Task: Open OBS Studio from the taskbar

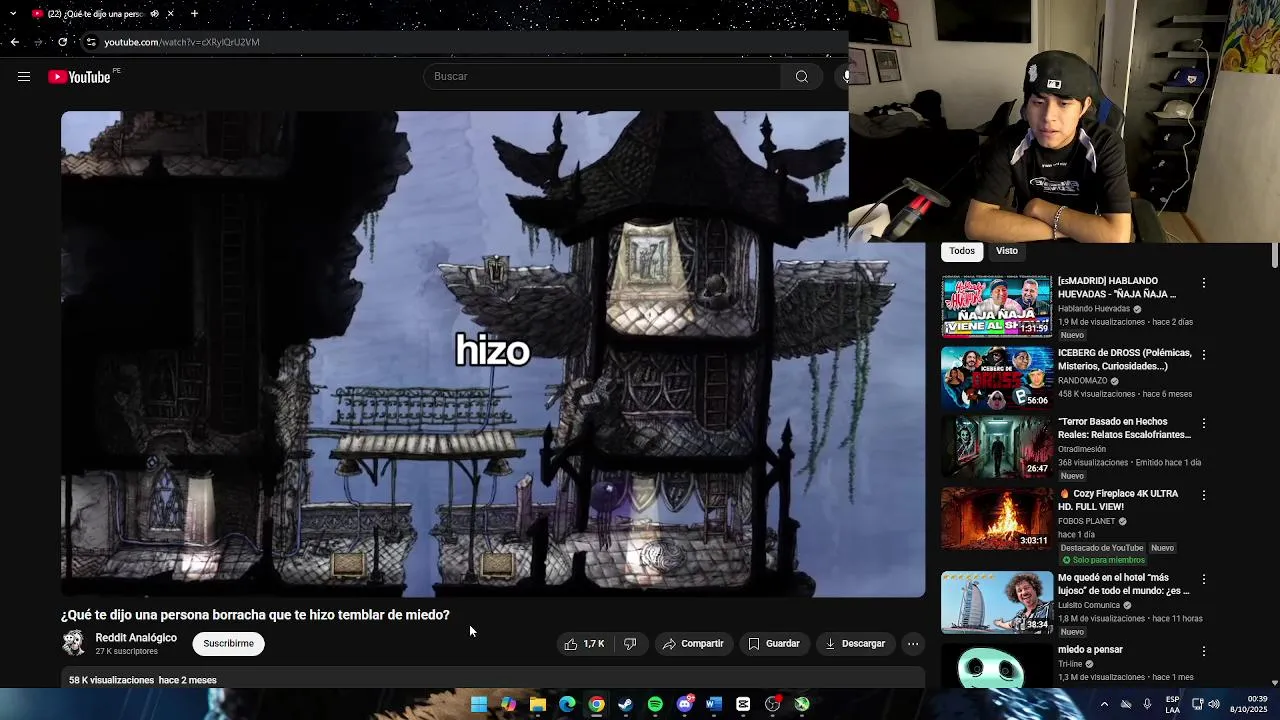Action: coord(772,704)
